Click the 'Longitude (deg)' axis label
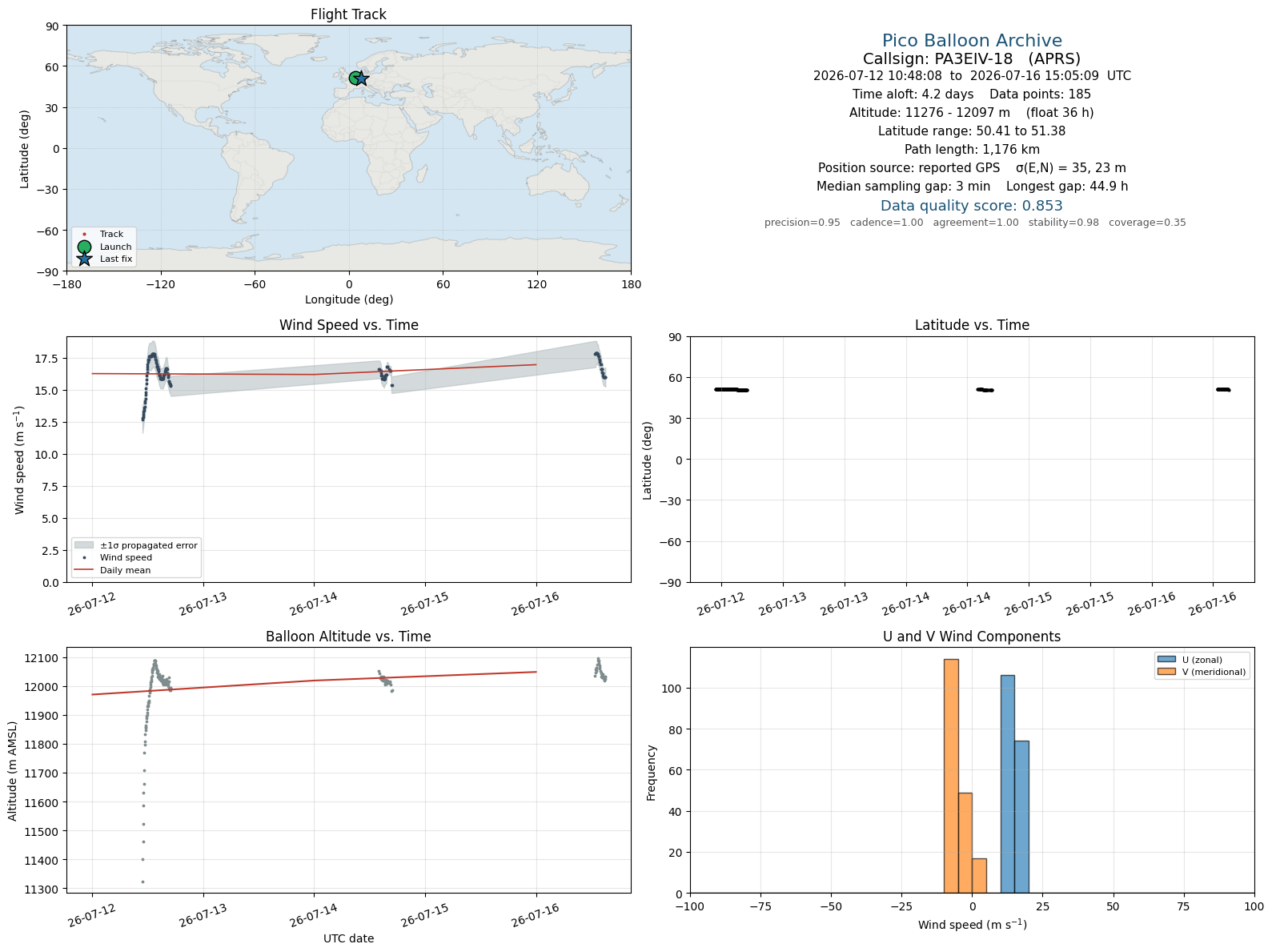 [349, 299]
